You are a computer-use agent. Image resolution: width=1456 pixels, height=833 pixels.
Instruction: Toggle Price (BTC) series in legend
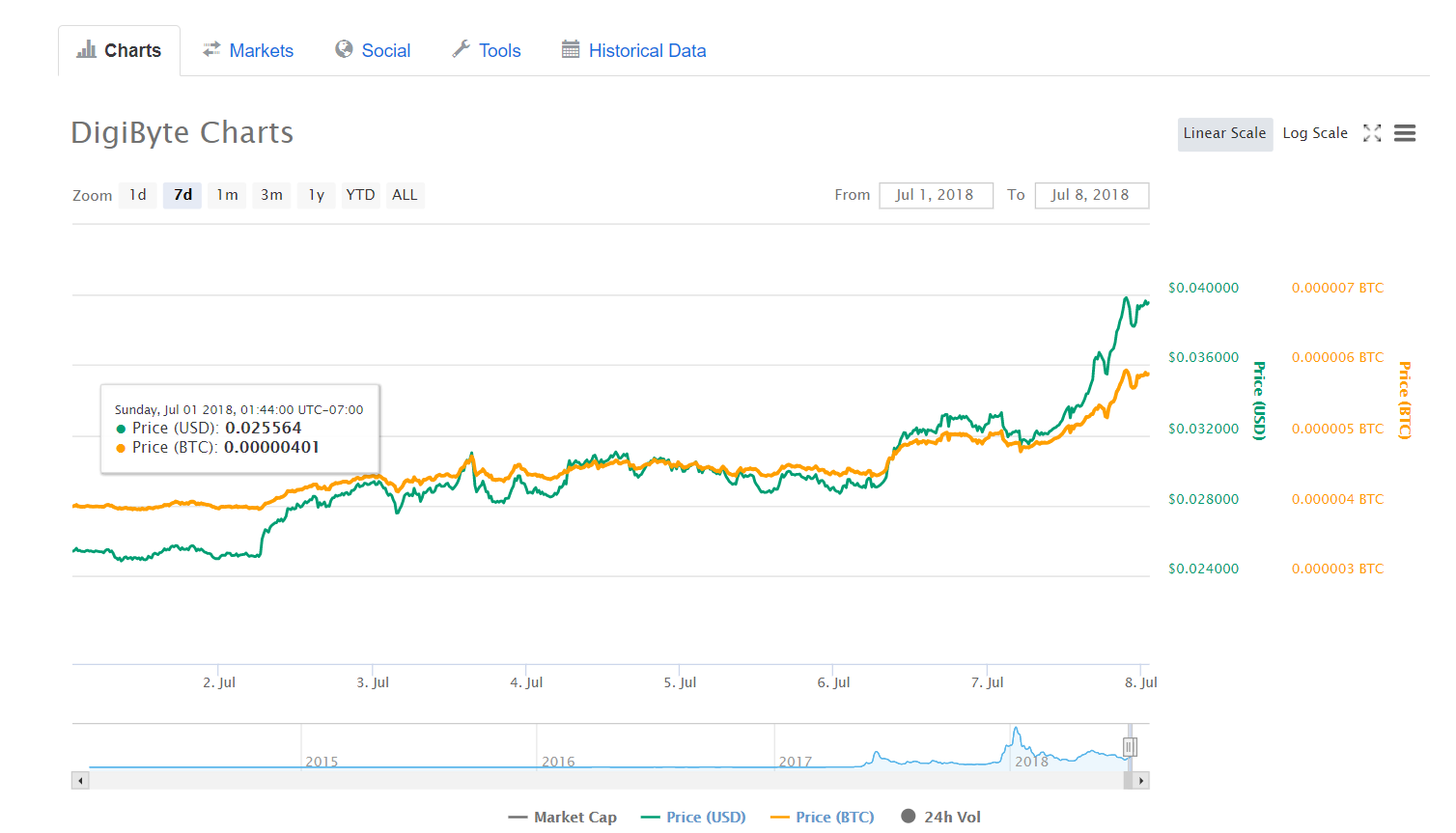823,817
